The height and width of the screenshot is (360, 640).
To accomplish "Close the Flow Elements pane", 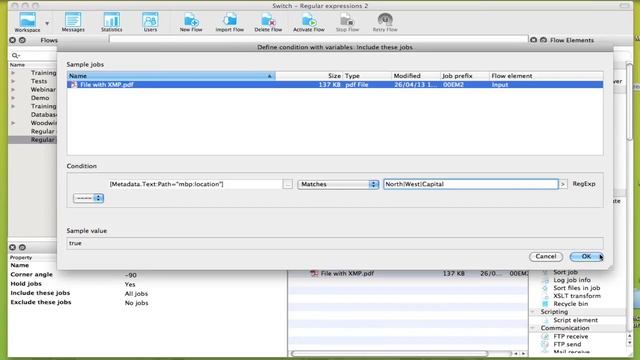I will coord(533,40).
